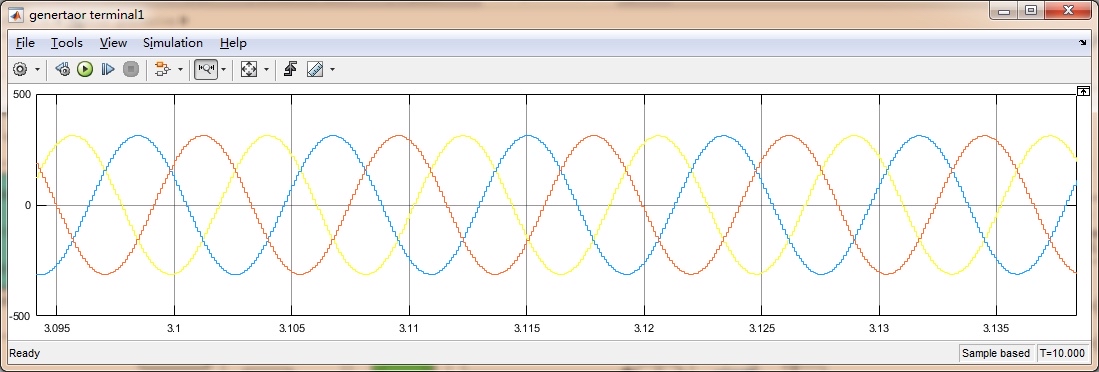Open the File menu
This screenshot has width=1099, height=372.
(25, 43)
